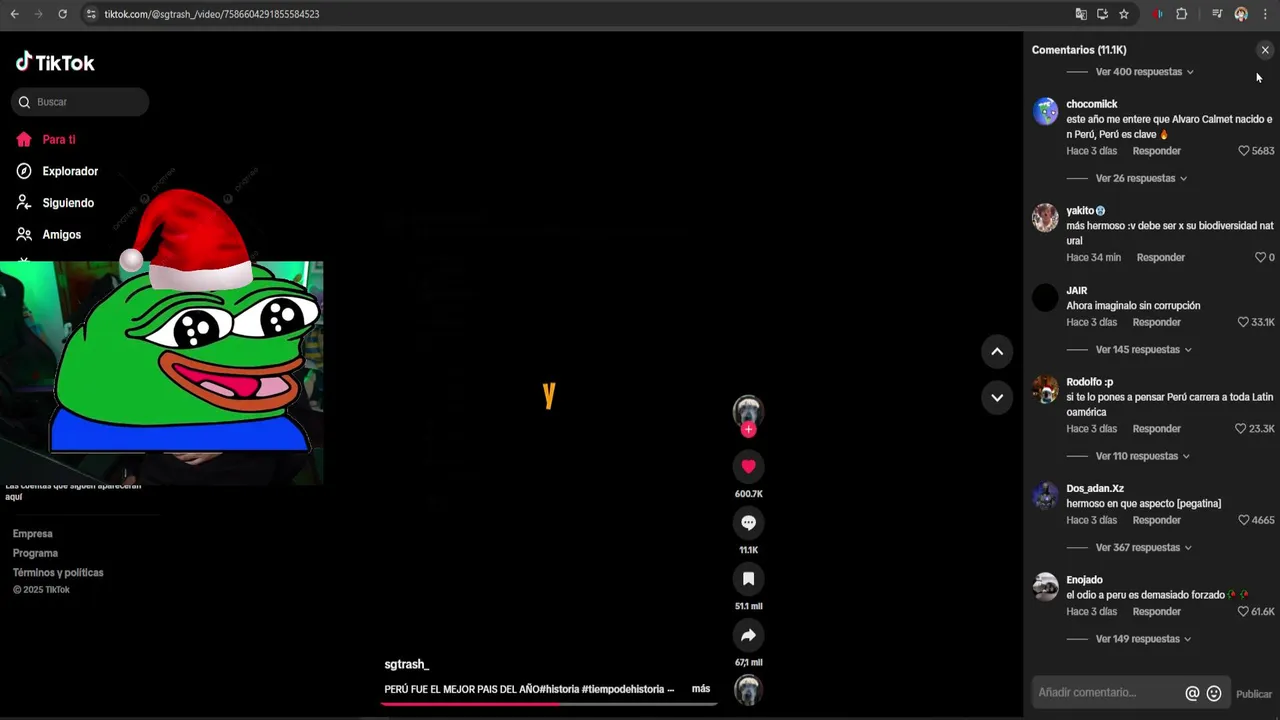Viewport: 1280px width, 720px height.
Task: Click in the Buscar search field
Action: click(80, 102)
